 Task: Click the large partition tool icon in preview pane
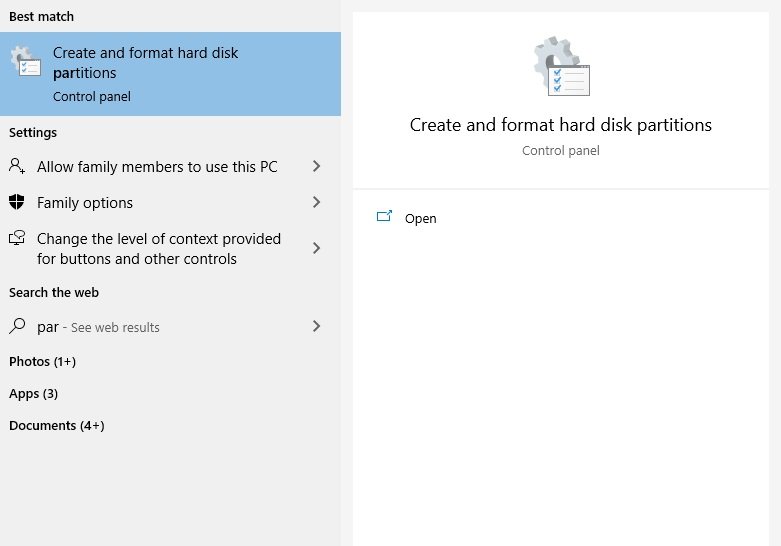(x=561, y=67)
